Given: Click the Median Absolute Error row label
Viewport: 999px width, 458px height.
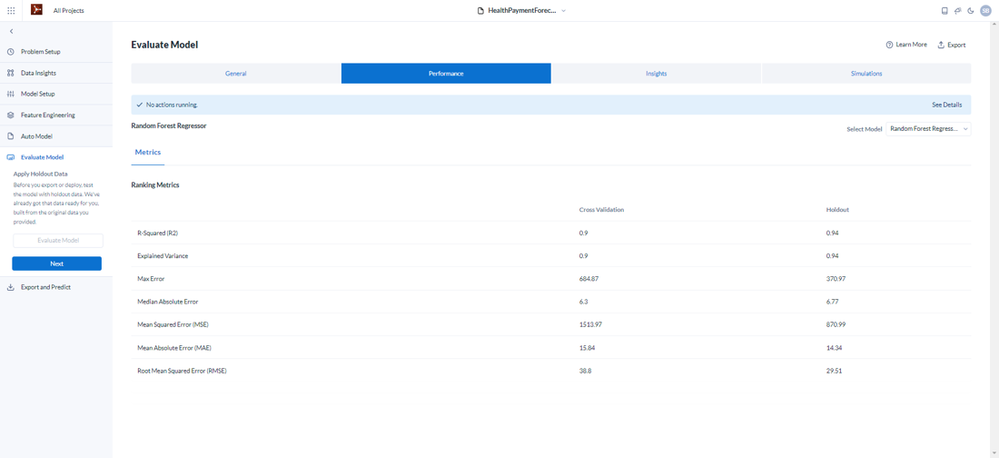Looking at the screenshot, I should coord(167,301).
